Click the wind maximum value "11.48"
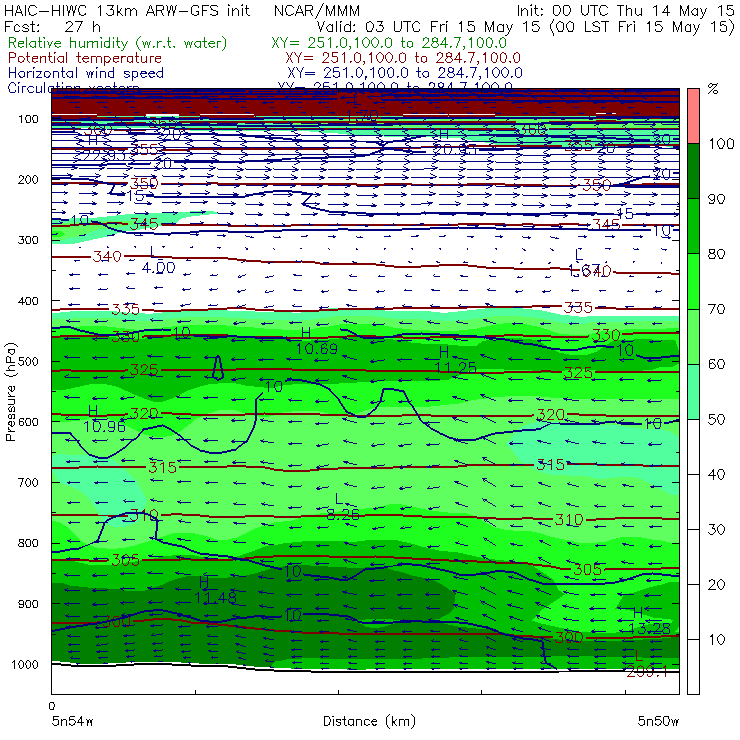Image resolution: width=740 pixels, height=740 pixels. [x=216, y=598]
